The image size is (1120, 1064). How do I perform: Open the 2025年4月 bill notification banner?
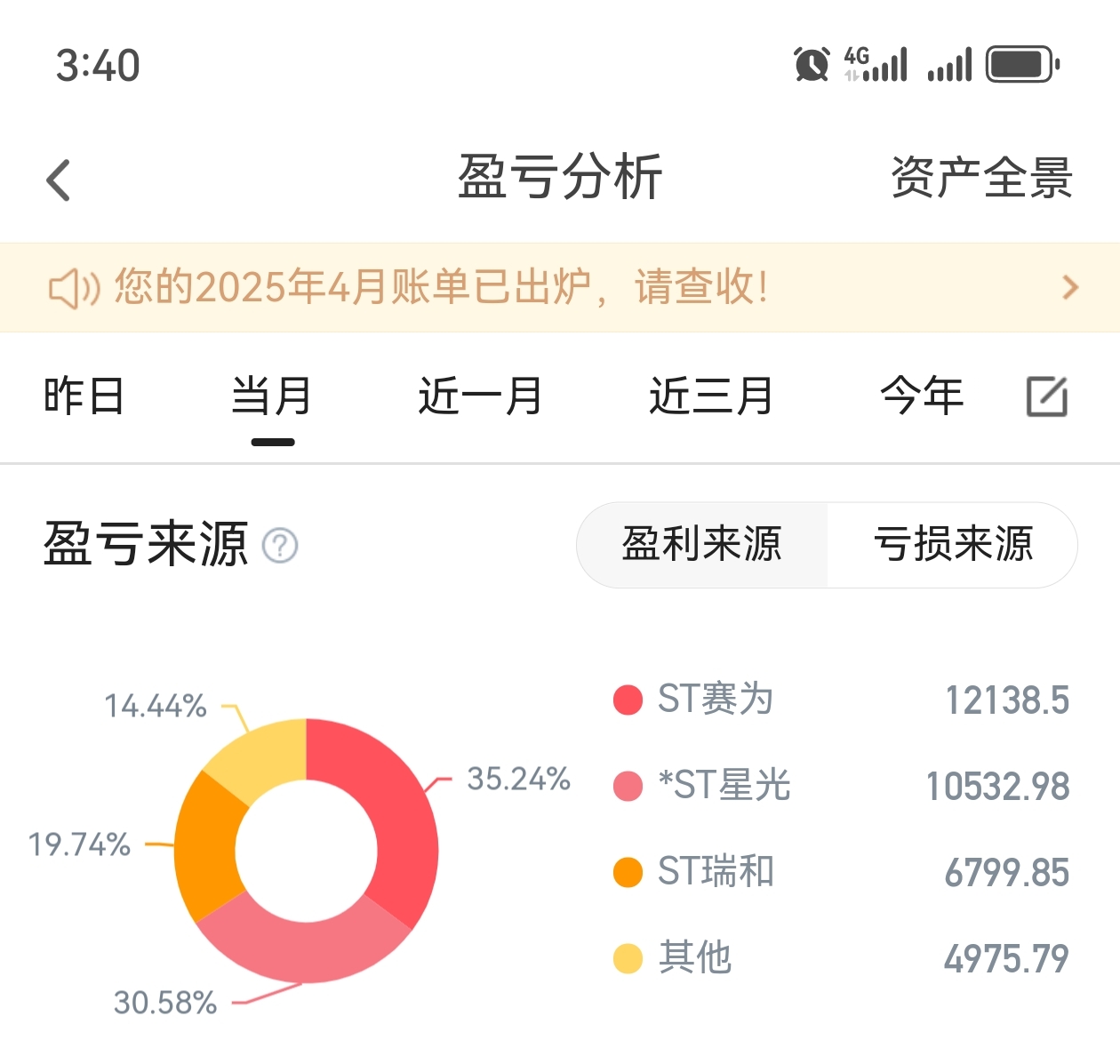pos(440,287)
